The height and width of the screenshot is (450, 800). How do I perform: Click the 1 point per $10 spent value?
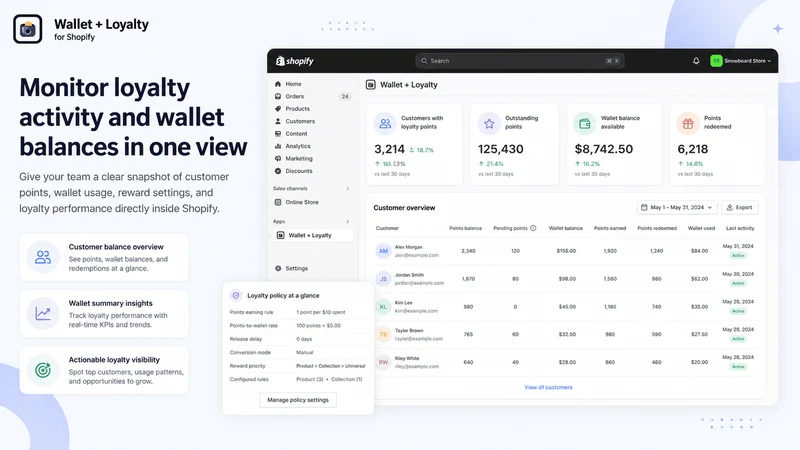321,312
